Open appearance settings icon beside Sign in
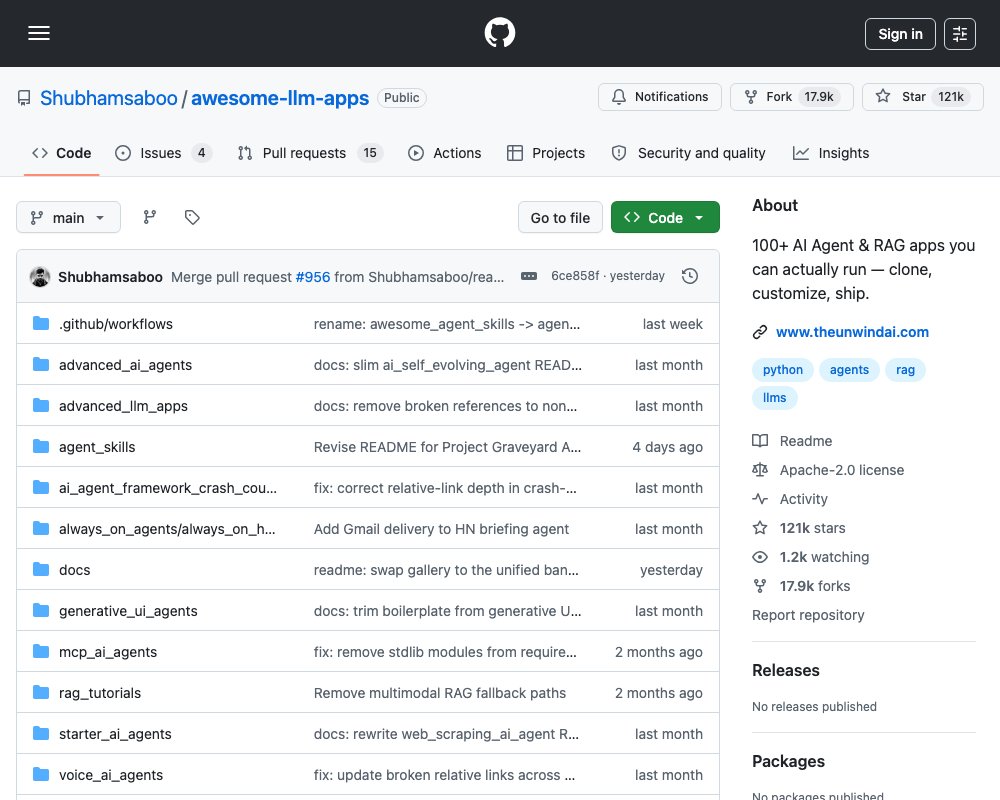Viewport: 1000px width, 800px height. click(x=959, y=34)
